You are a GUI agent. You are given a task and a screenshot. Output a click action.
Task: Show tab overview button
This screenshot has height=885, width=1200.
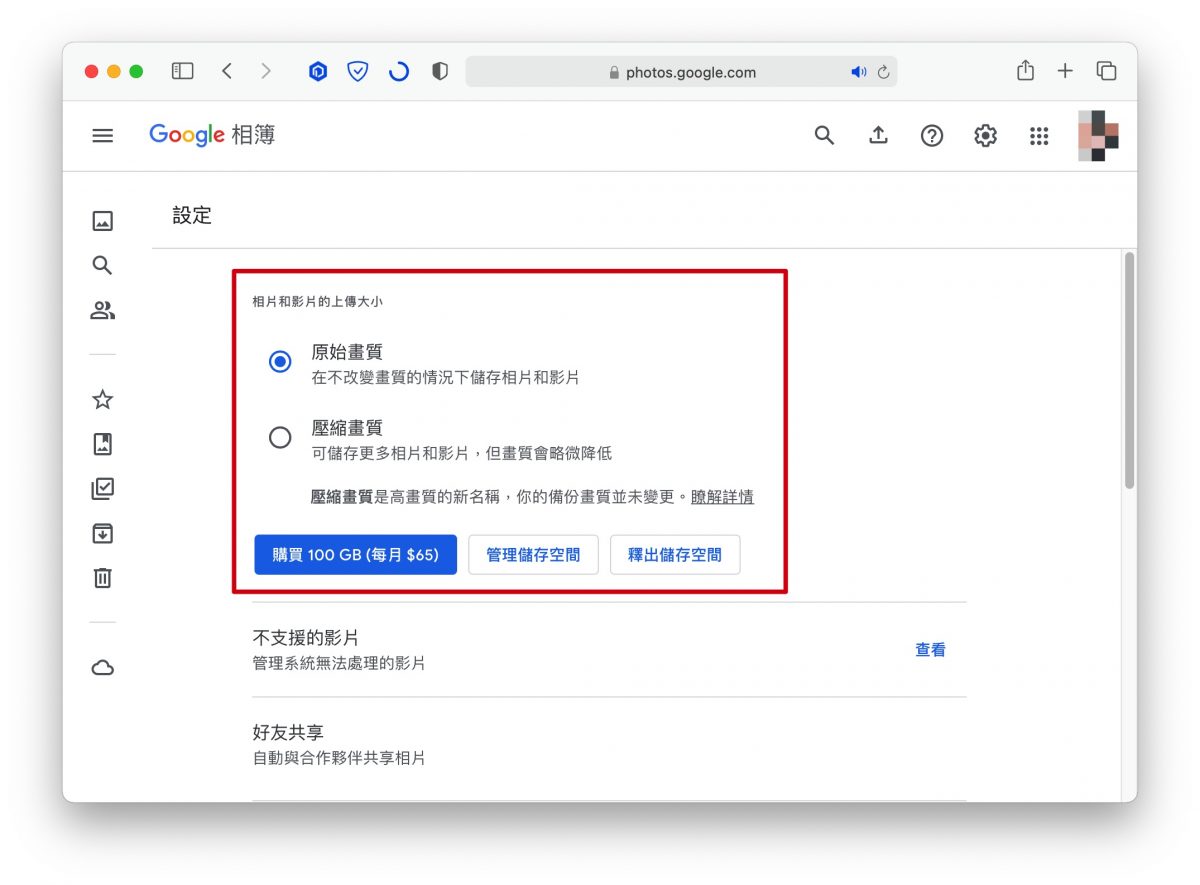1106,71
